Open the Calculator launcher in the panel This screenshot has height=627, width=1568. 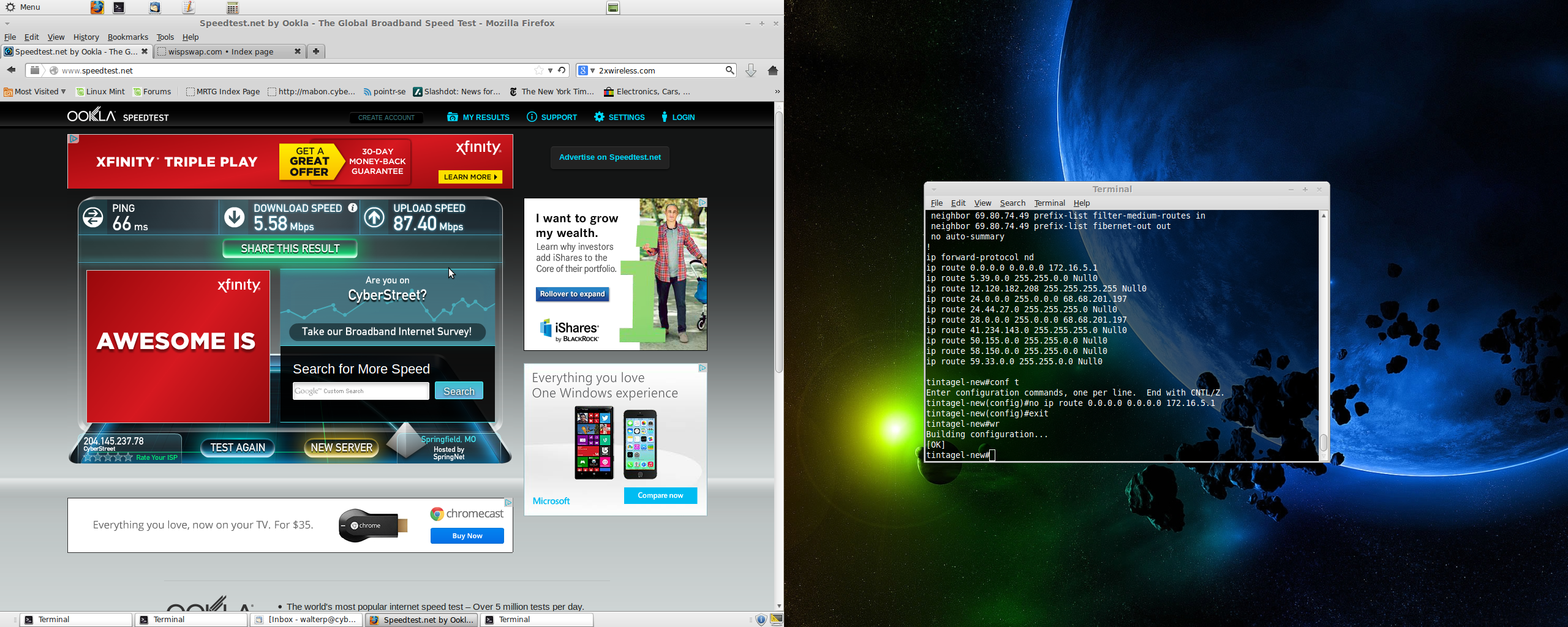pyautogui.click(x=232, y=7)
